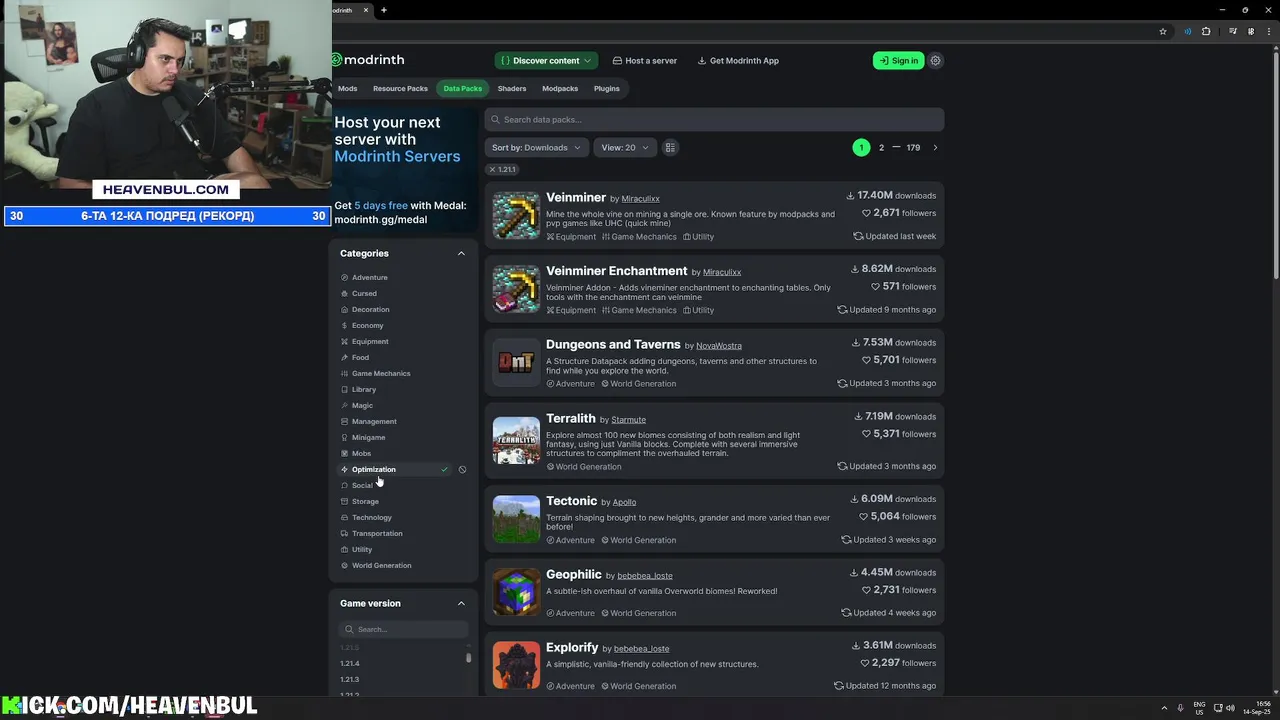Viewport: 1280px width, 720px height.
Task: Switch to grid layout view icon
Action: pyautogui.click(x=670, y=147)
